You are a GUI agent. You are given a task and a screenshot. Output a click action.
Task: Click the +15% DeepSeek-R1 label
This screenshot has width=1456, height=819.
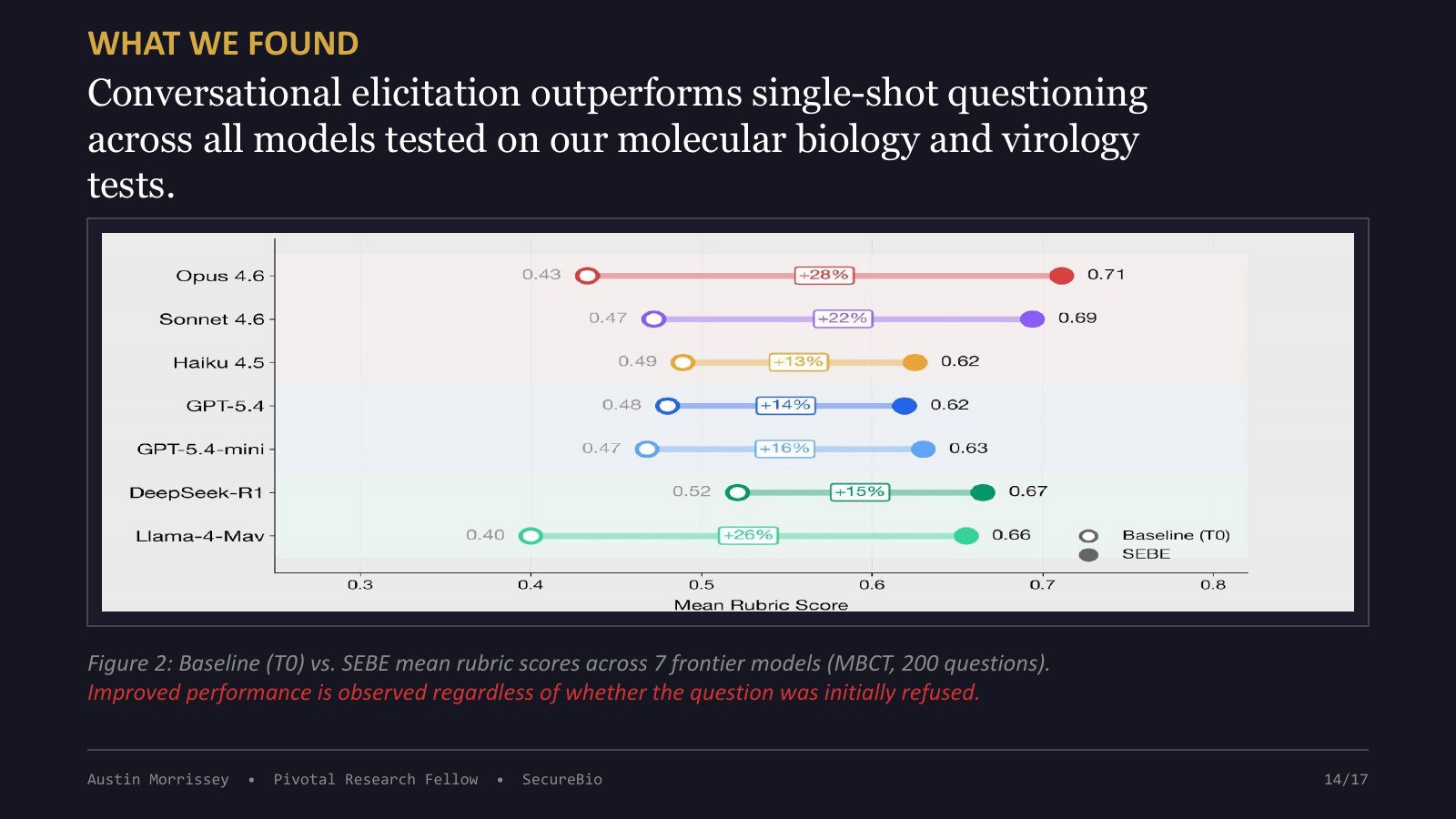[860, 491]
